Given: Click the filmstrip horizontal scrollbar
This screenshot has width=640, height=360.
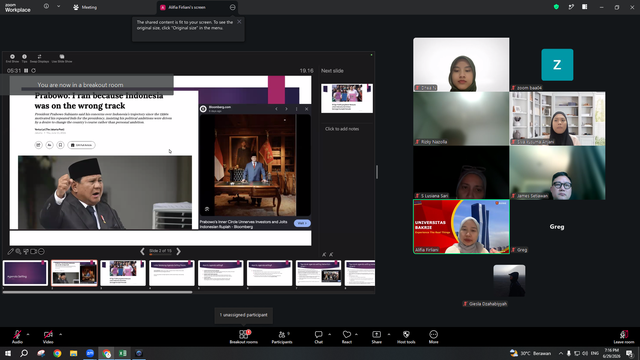Looking at the screenshot, I should click(x=97, y=292).
